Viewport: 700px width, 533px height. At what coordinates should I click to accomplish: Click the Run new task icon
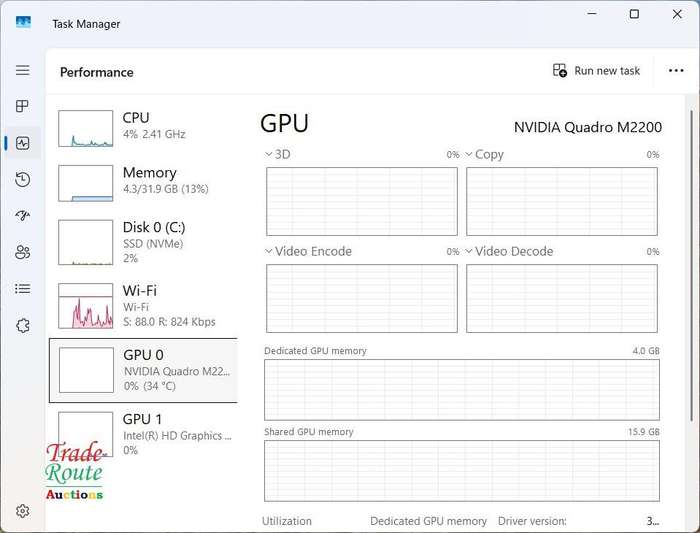[x=560, y=71]
